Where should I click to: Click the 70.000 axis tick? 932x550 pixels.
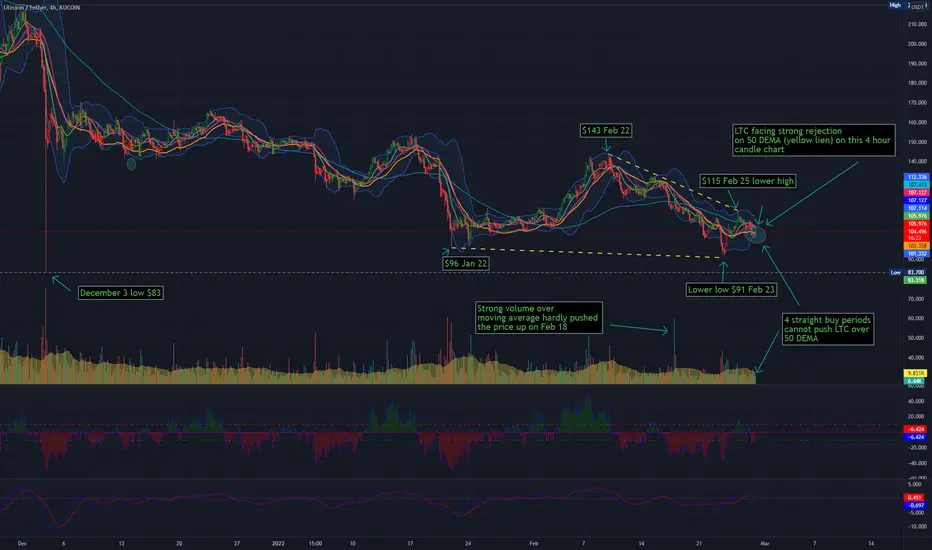(916, 299)
